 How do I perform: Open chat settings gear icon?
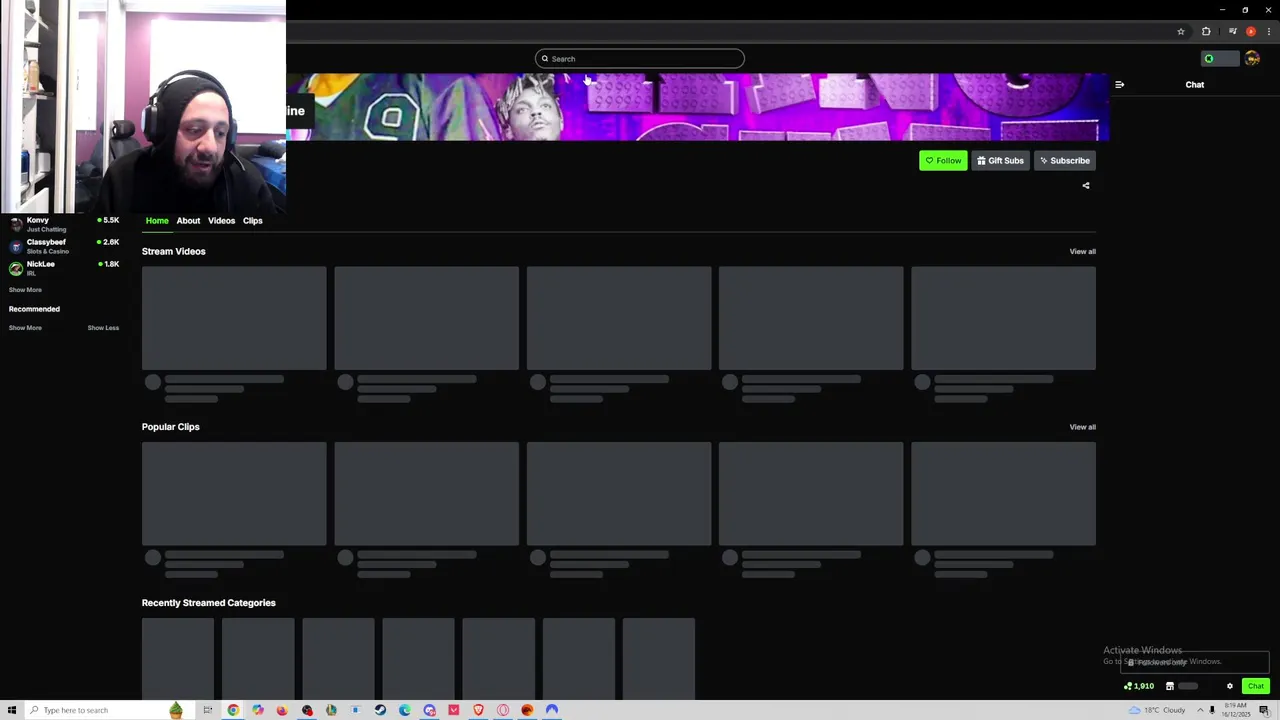[1230, 686]
